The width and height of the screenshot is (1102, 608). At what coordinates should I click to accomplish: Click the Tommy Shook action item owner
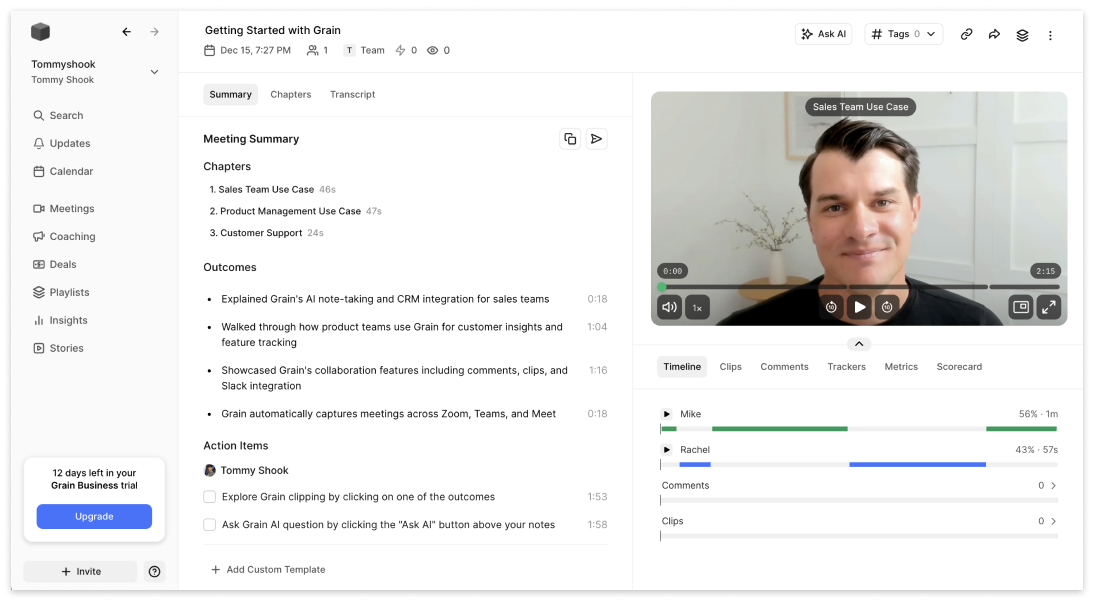coord(246,470)
